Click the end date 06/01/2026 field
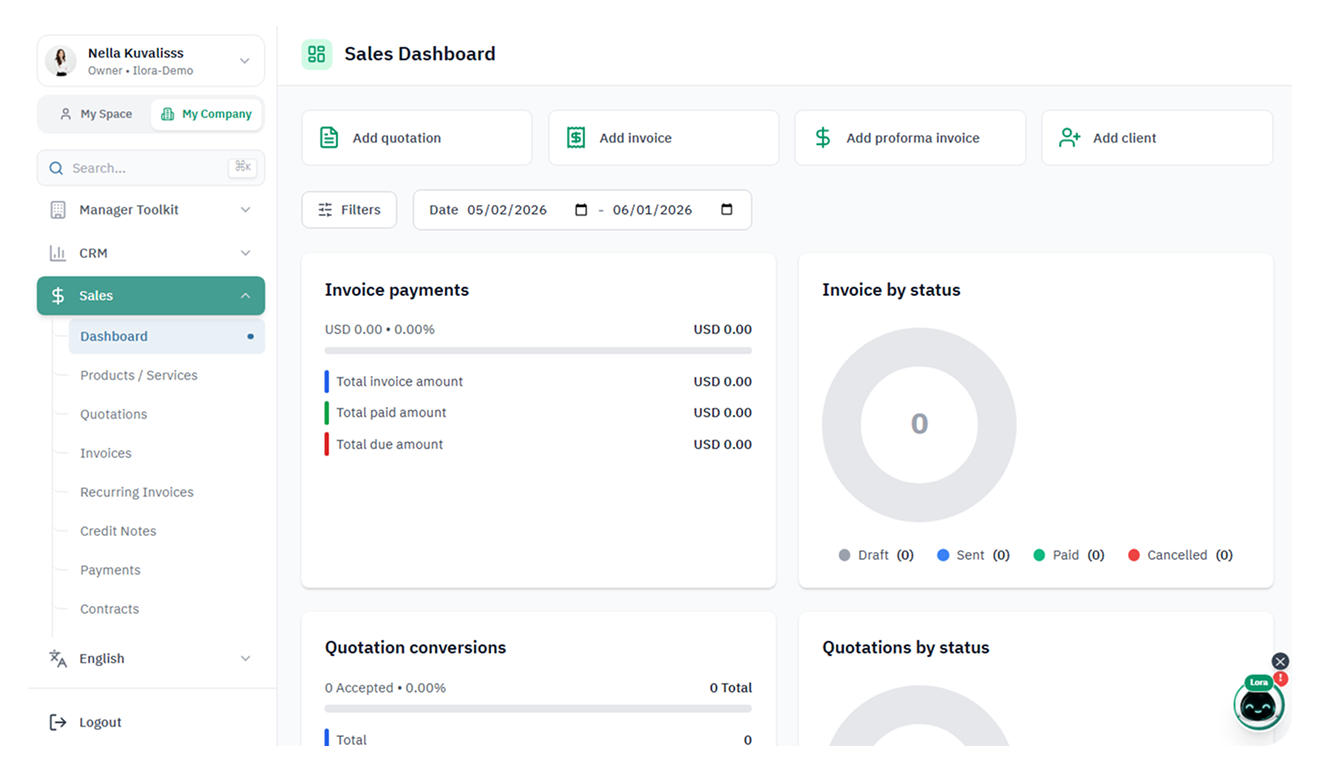This screenshot has width=1320, height=771. pyautogui.click(x=653, y=210)
